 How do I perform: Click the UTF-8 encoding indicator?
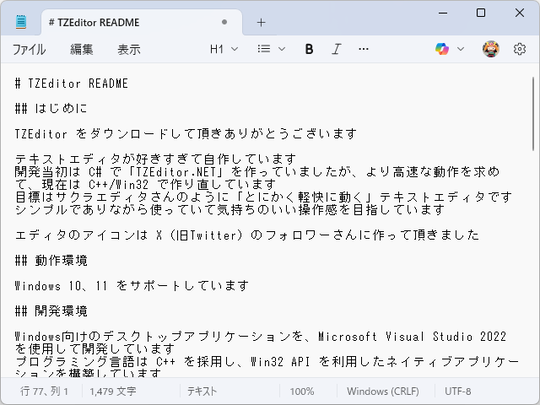click(458, 392)
